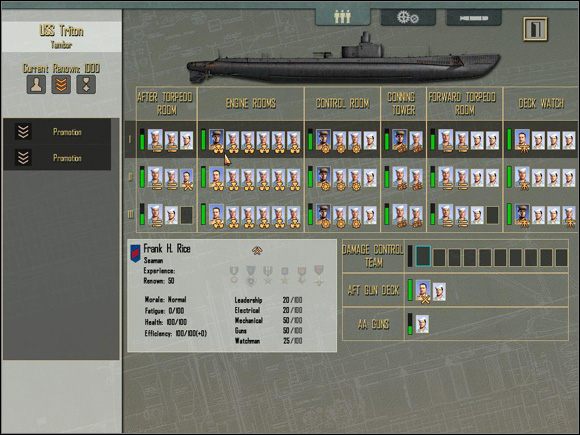Open the crew management tab with three figures
The width and height of the screenshot is (580, 435).
[343, 17]
